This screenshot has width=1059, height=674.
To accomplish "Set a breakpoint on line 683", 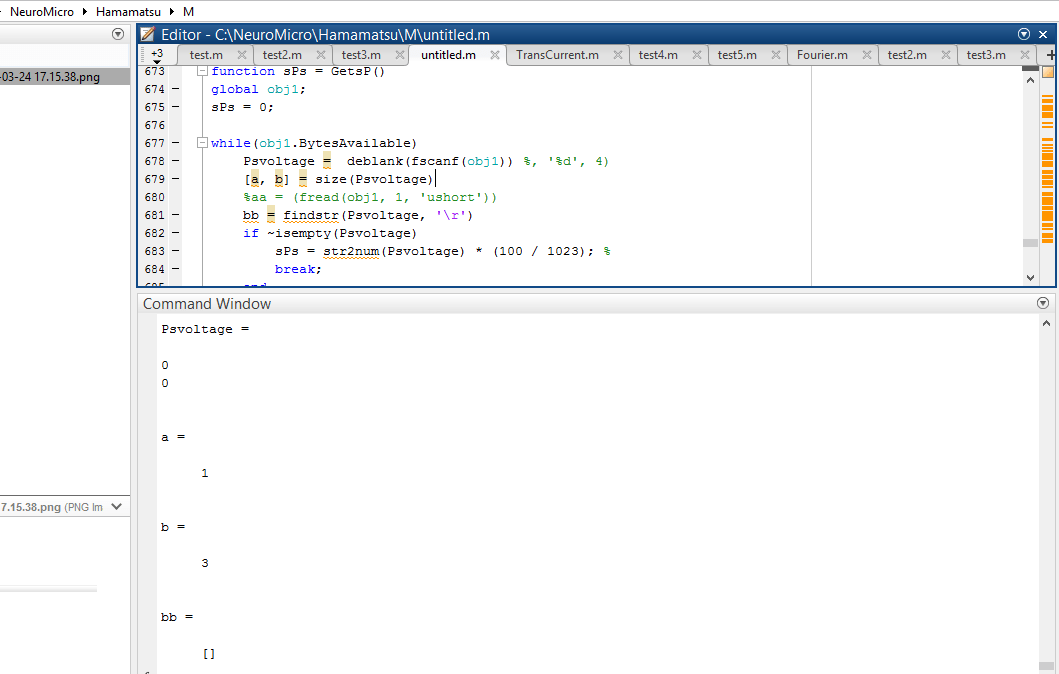I will (x=176, y=251).
